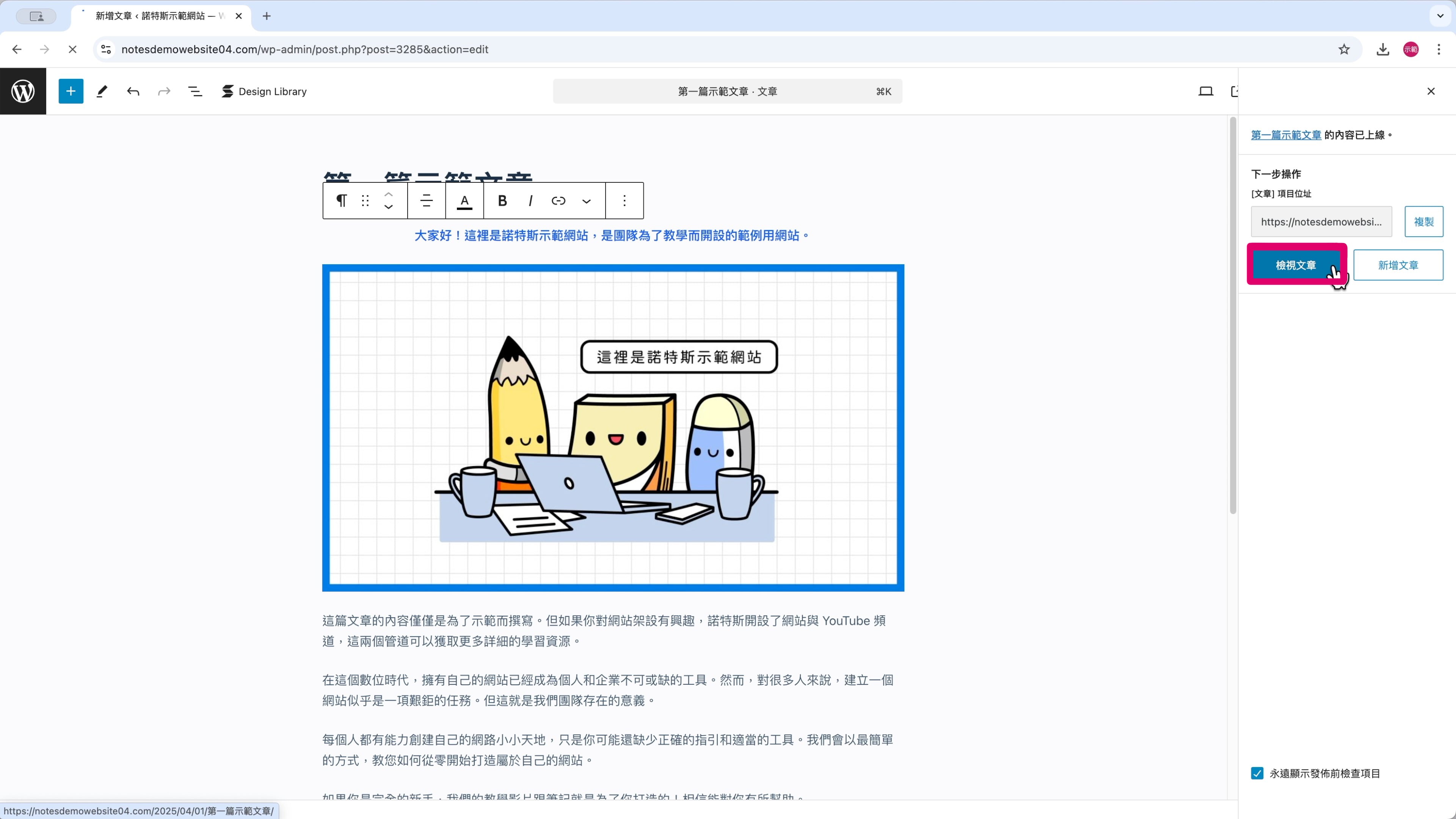Open the text color picker
This screenshot has width=1456, height=819.
click(x=464, y=201)
